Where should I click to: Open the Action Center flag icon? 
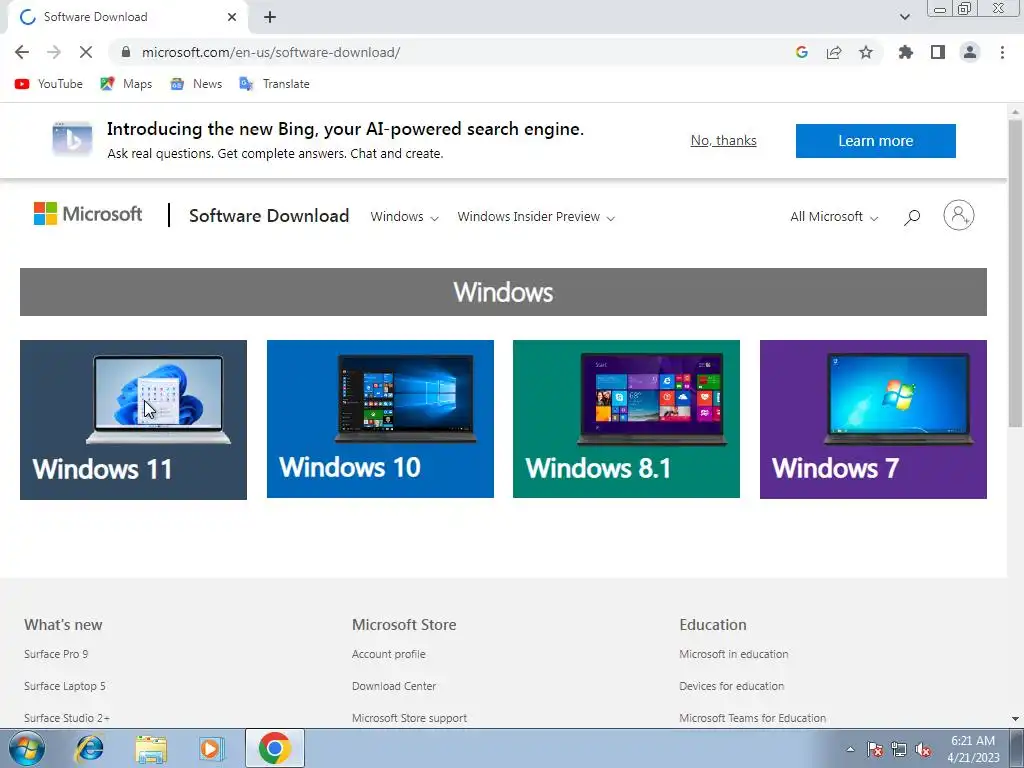(874, 749)
